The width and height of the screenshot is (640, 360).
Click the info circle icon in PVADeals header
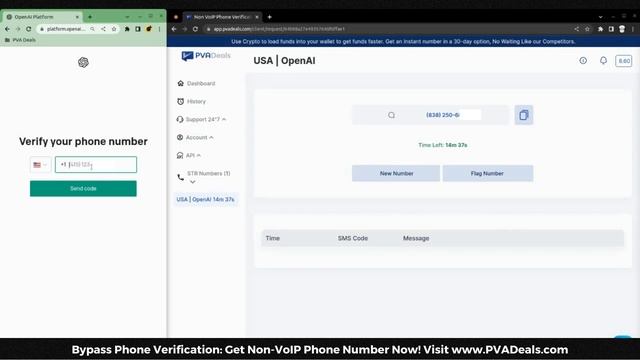tap(583, 60)
